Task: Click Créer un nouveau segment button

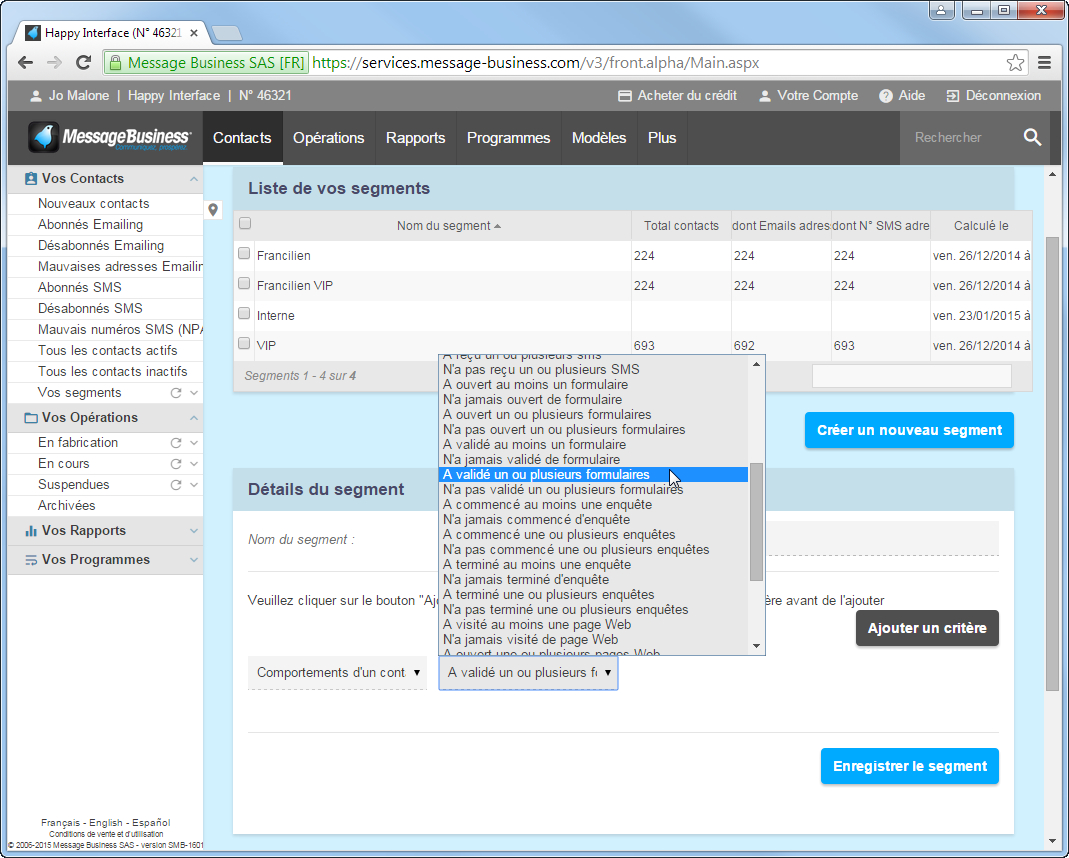Action: (909, 430)
